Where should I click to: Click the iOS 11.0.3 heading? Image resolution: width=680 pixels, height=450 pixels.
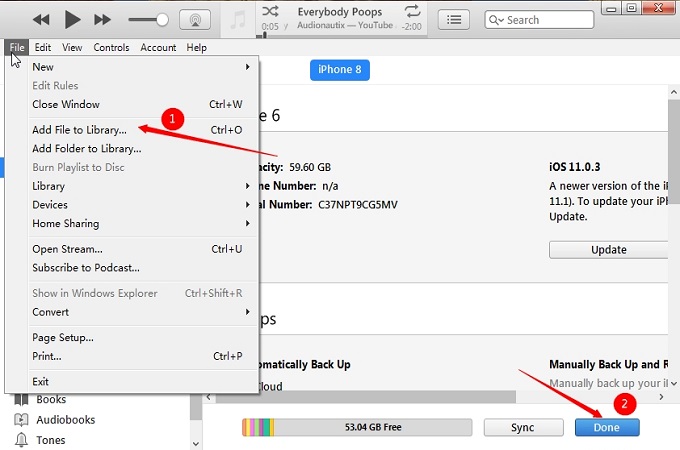[x=575, y=167]
